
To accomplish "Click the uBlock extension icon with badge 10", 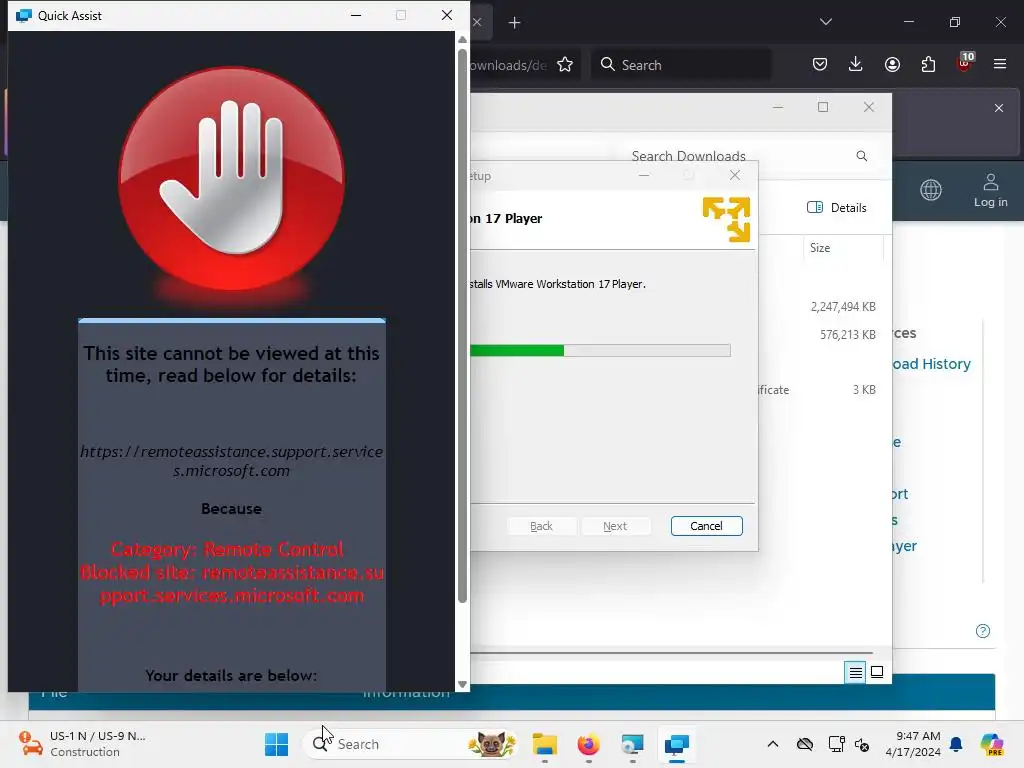I will (965, 63).
